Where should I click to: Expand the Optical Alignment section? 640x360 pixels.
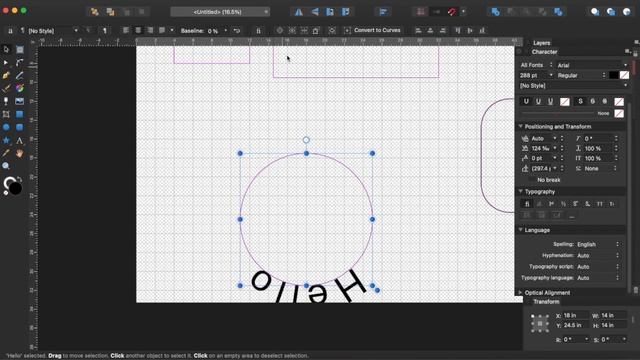[521, 293]
